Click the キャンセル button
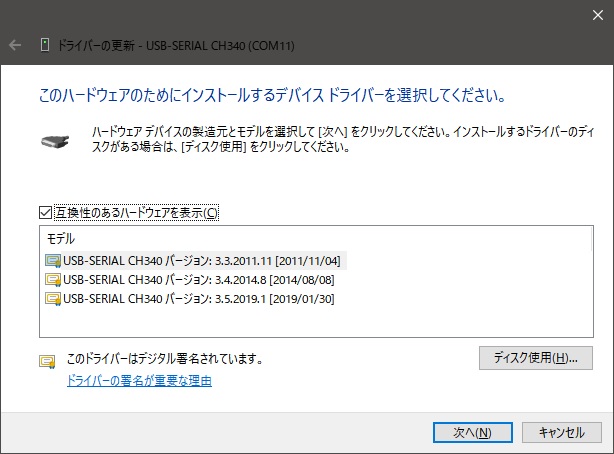The image size is (614, 454). point(561,432)
